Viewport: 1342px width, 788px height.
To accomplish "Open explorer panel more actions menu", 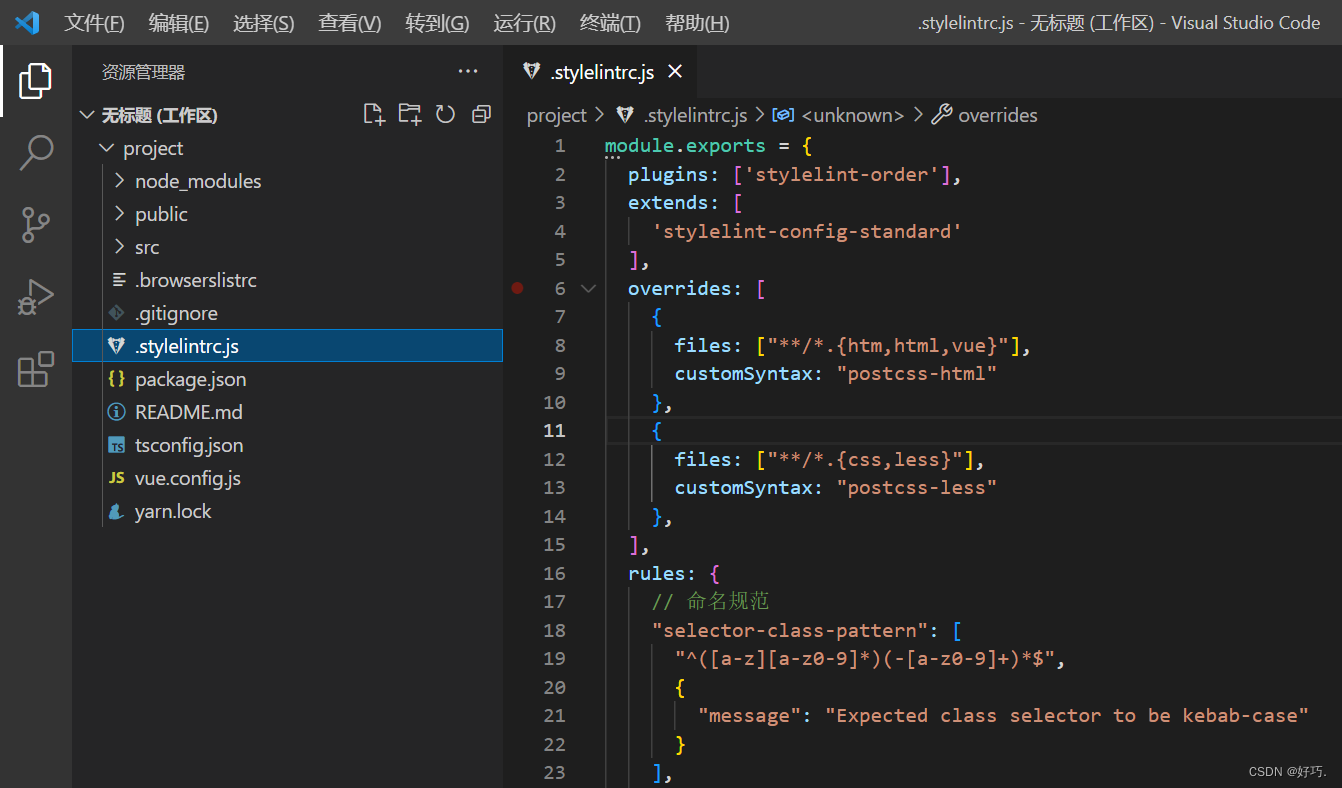I will click(468, 71).
